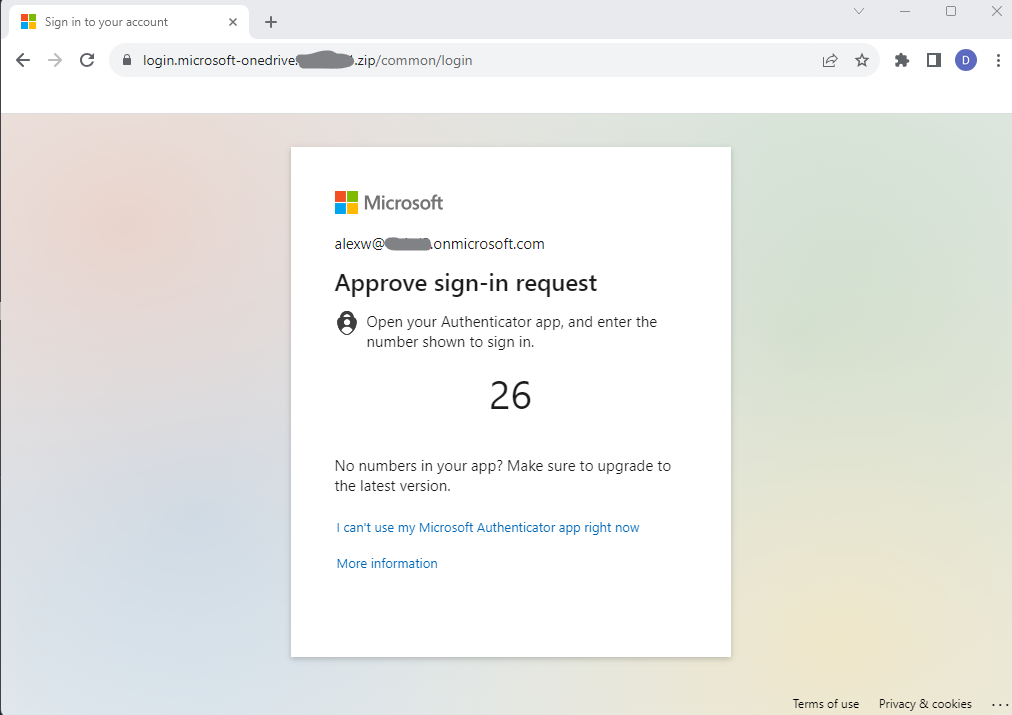Open the profile avatar labeled D
This screenshot has height=715, width=1012.
[966, 60]
